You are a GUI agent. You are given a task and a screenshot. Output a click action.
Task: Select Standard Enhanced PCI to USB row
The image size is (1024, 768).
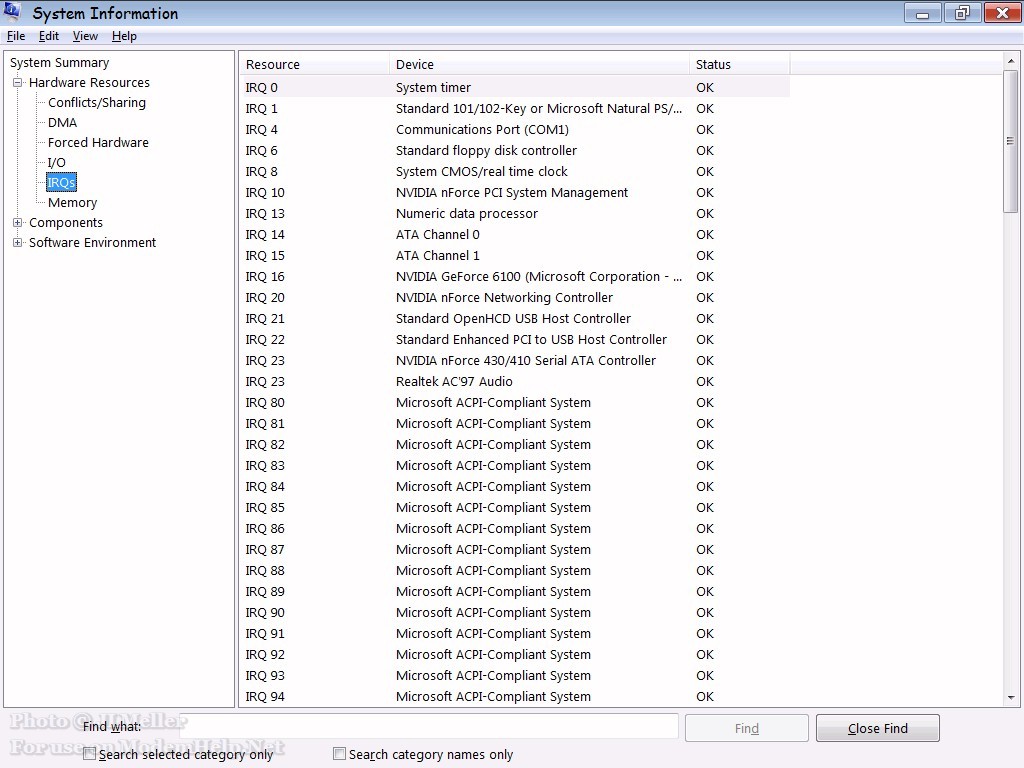pyautogui.click(x=515, y=340)
